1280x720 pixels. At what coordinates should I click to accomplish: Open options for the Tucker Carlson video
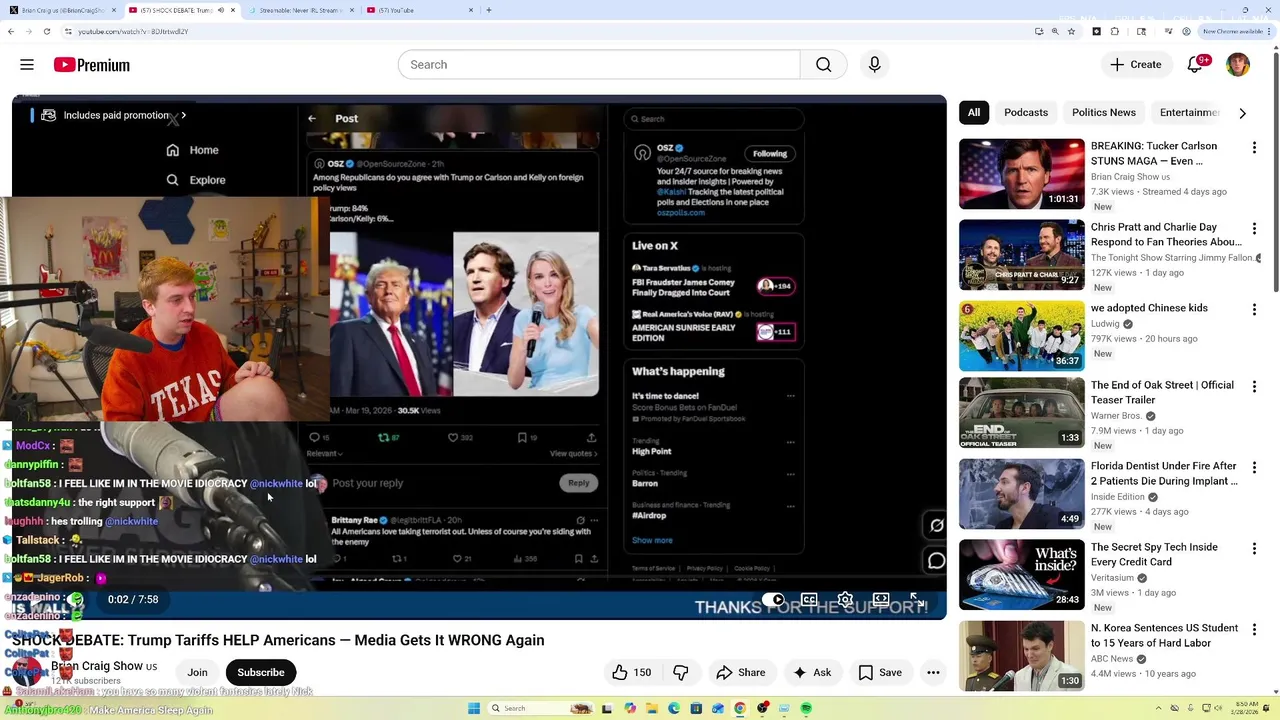click(1254, 148)
